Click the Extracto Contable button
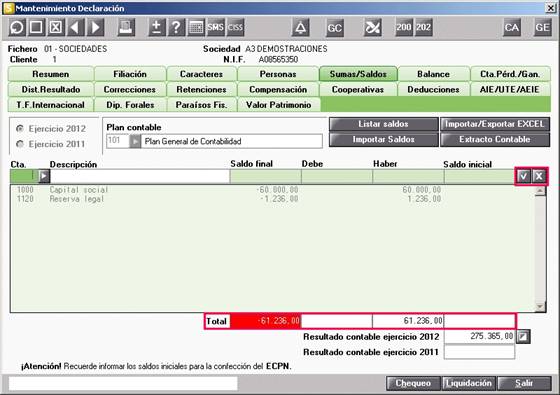 pos(495,140)
